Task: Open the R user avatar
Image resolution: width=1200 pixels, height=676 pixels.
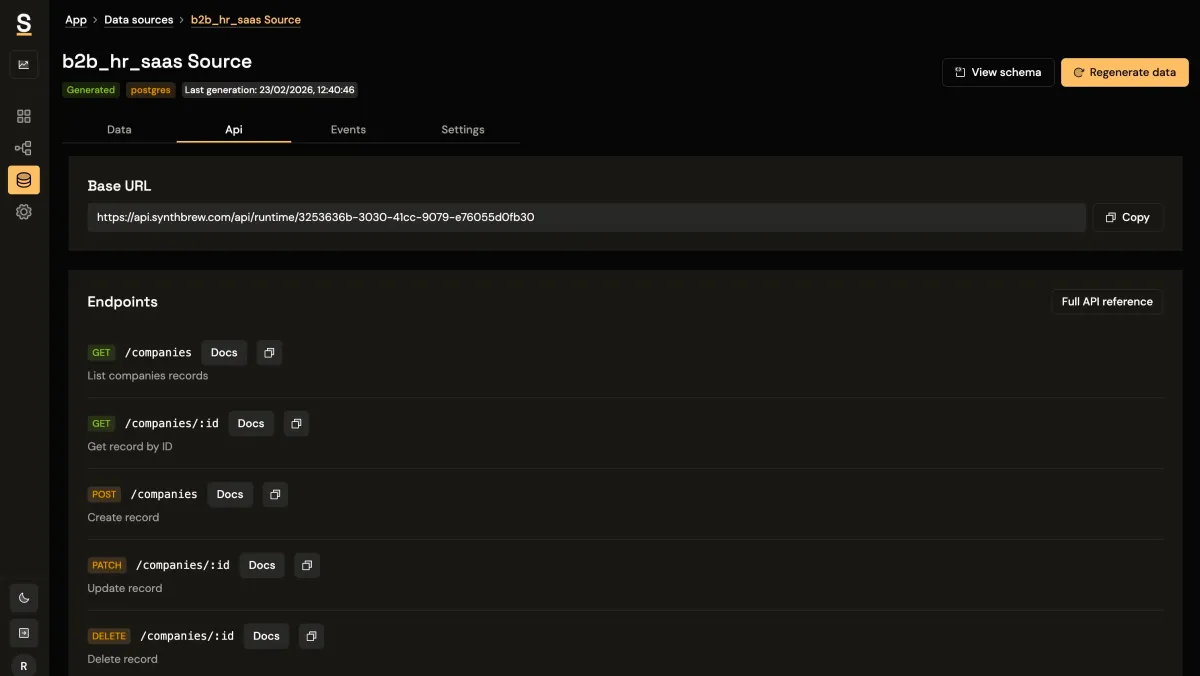Action: (24, 665)
